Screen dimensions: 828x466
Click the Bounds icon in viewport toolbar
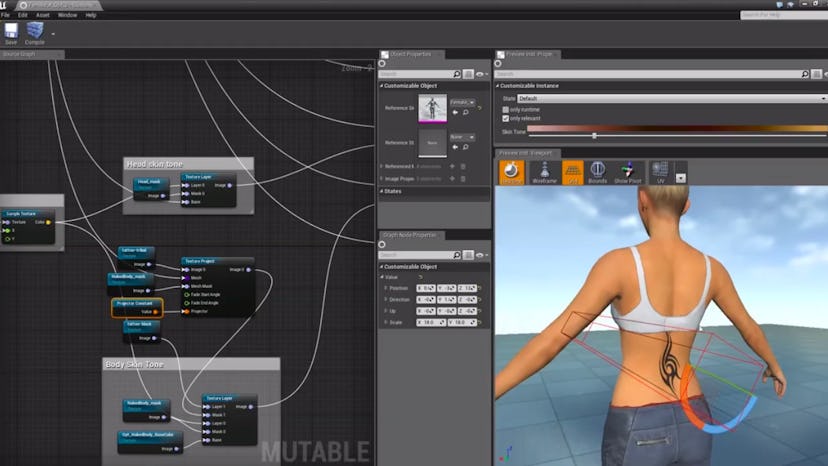click(x=598, y=172)
